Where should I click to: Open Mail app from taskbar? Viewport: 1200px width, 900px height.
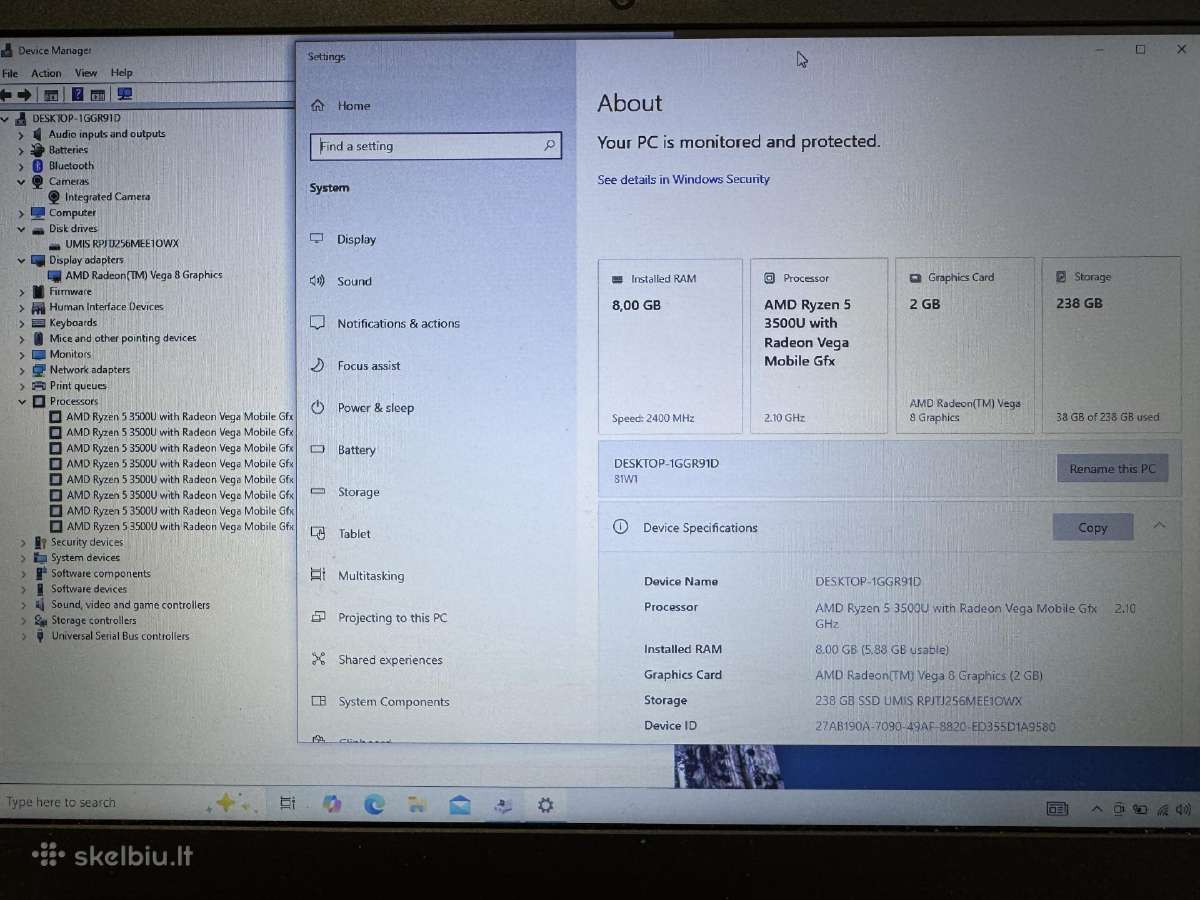click(460, 805)
